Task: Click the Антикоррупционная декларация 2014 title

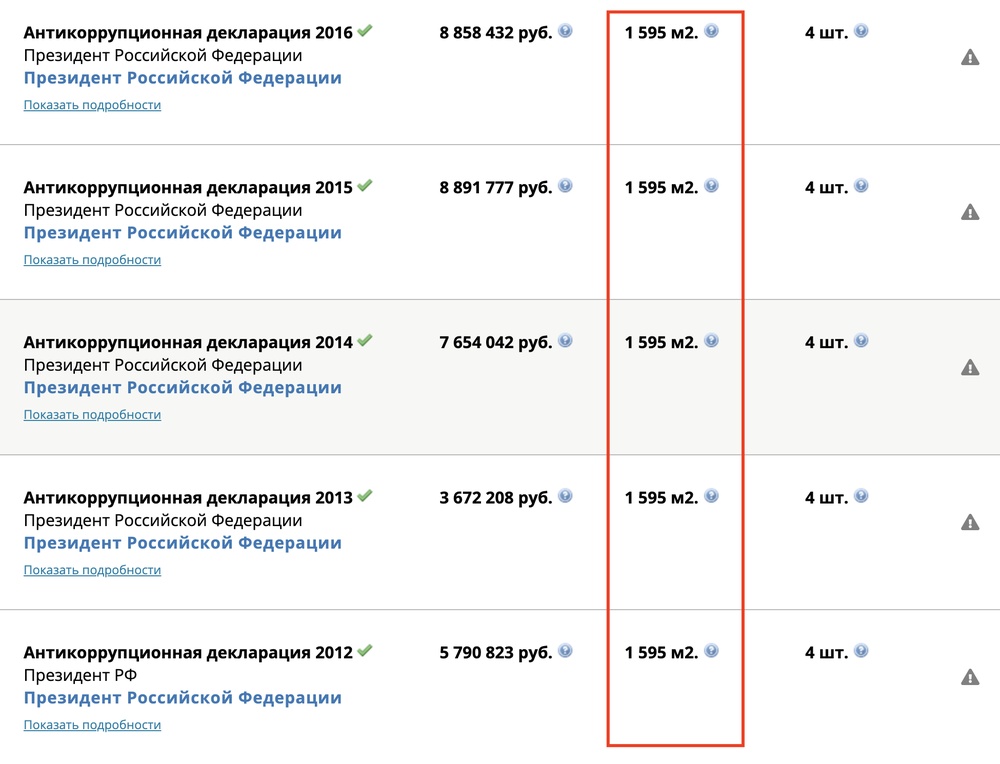Action: click(x=188, y=342)
